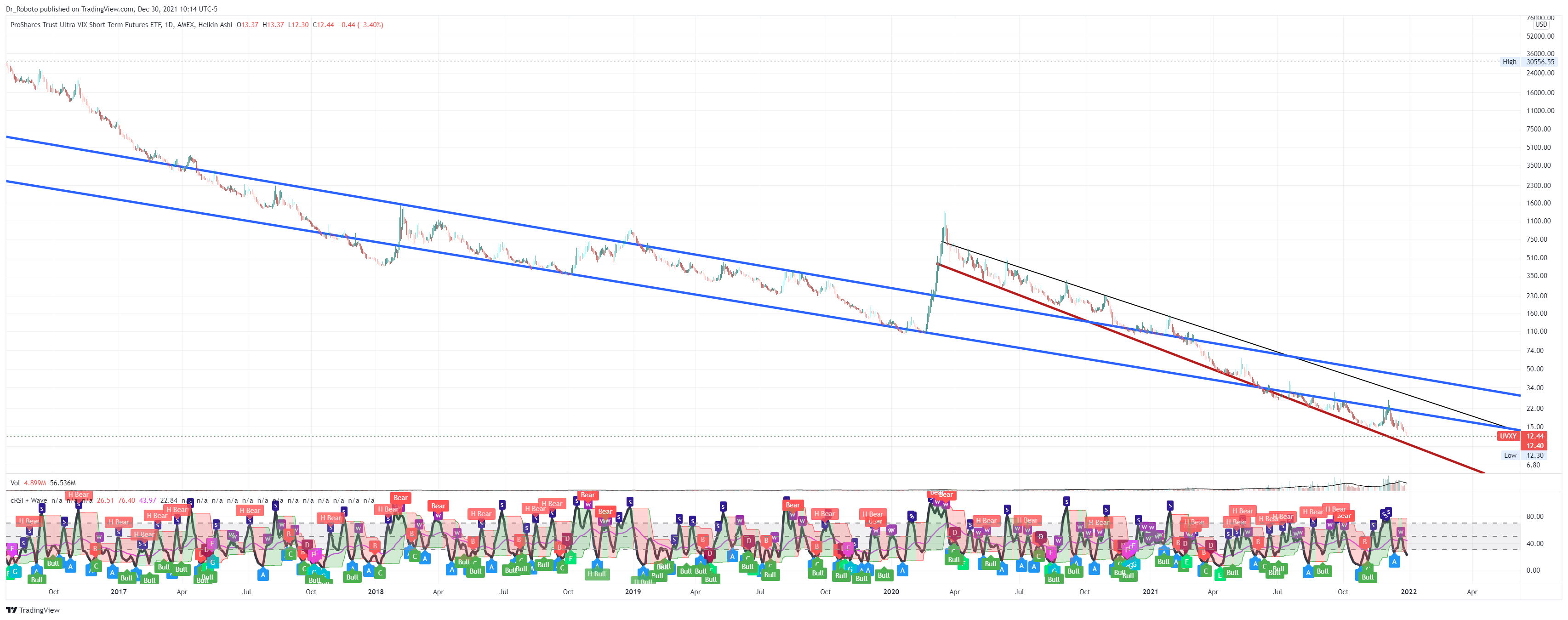
Task: Click the USD currency badge on price axis
Action: pyautogui.click(x=1540, y=24)
